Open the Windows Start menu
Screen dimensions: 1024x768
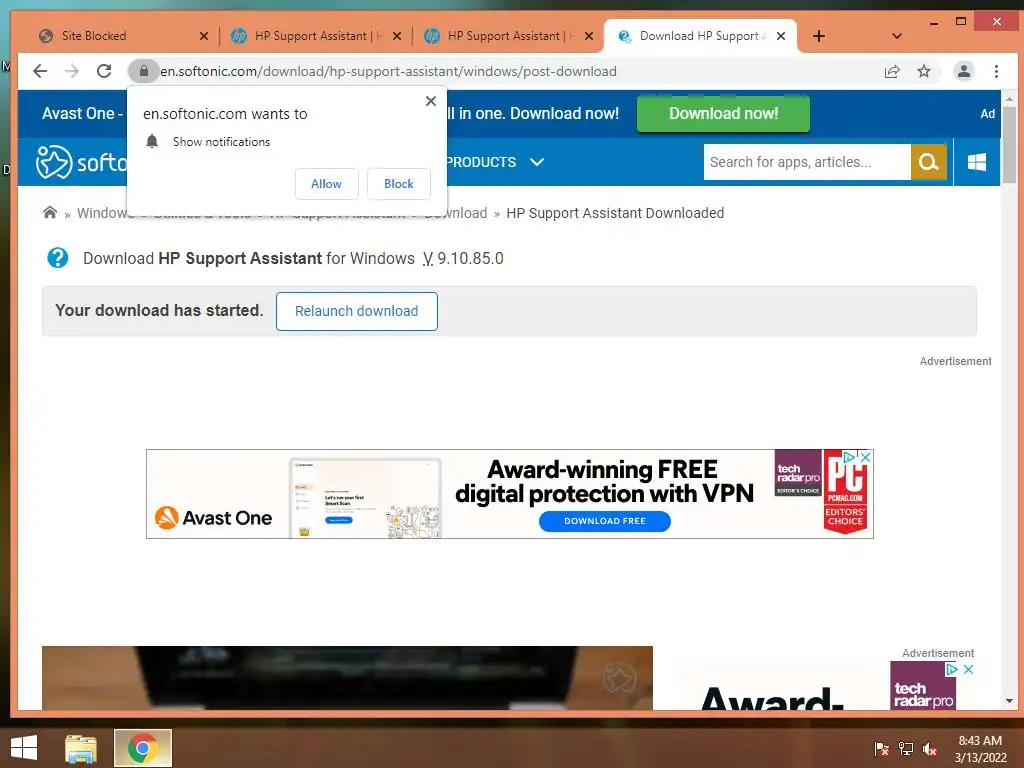pos(24,748)
